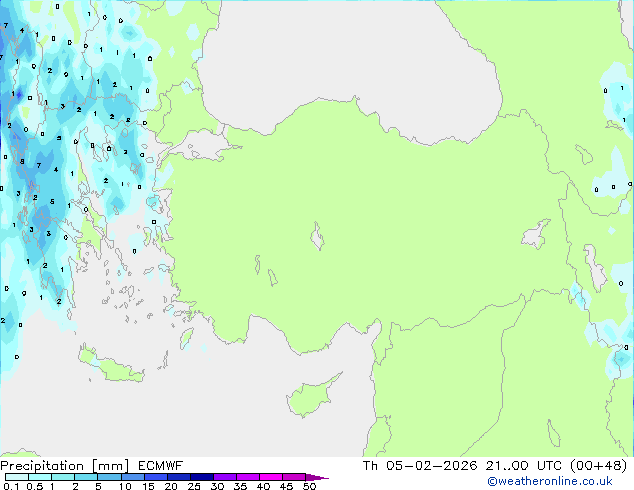Click the 5–10 mm legend color swatch
This screenshot has width=634, height=490.
(x=109, y=477)
